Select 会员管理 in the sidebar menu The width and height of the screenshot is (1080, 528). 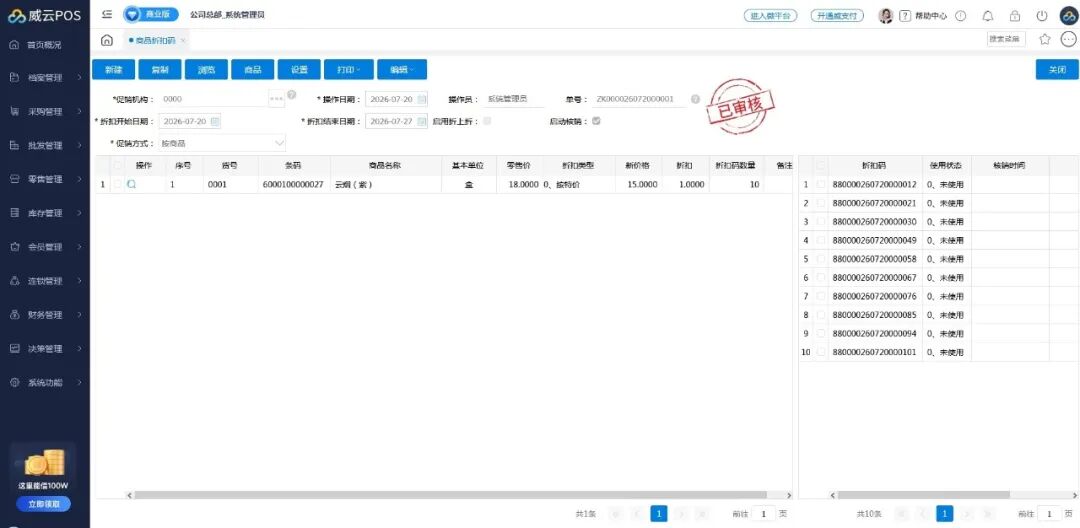click(45, 247)
